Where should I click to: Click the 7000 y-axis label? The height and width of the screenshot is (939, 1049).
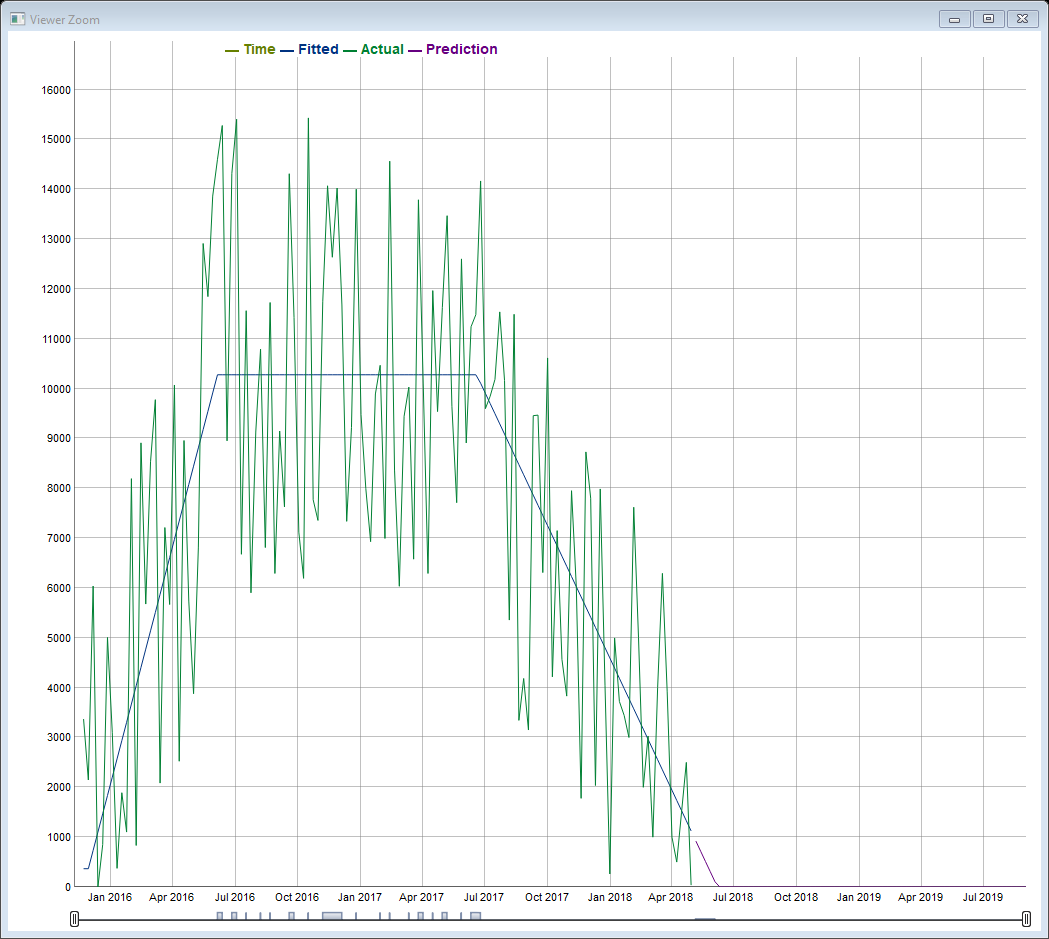coord(59,538)
